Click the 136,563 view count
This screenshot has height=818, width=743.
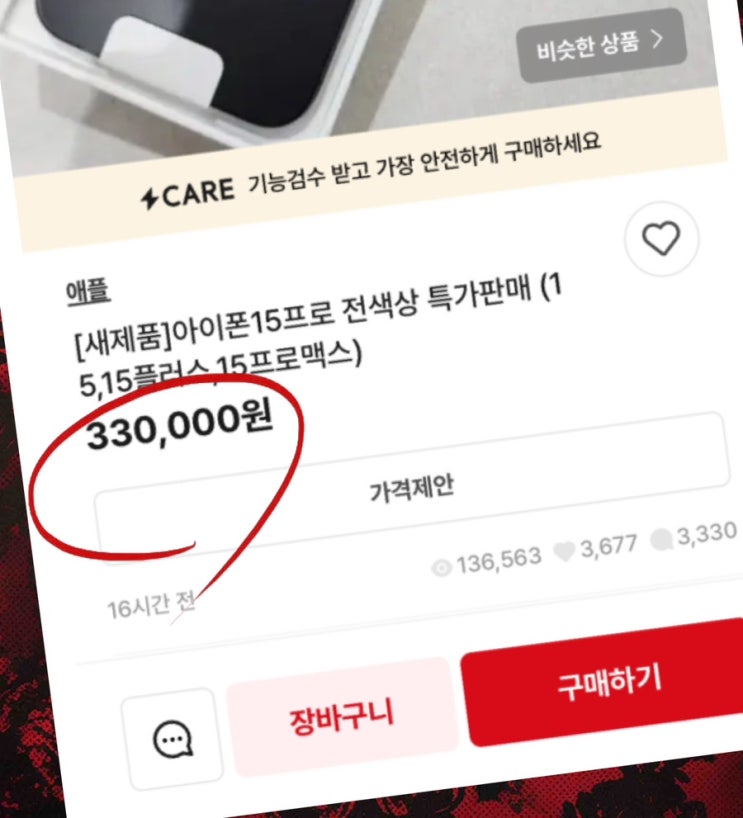pos(499,561)
